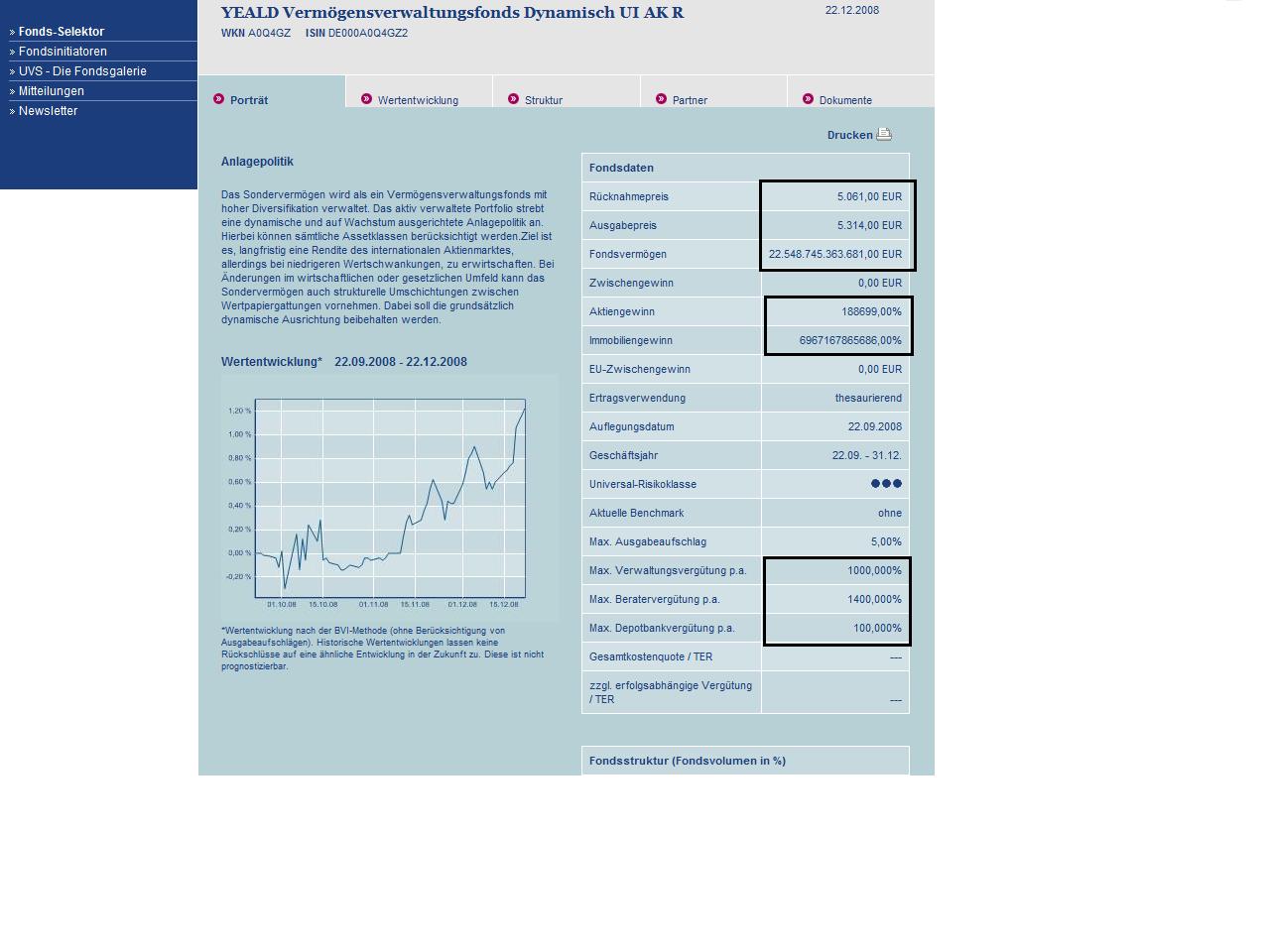Click the Universal-Risikoklasse three-dot rating
Image resolution: width=1270 pixels, height=952 pixels.
click(x=886, y=484)
